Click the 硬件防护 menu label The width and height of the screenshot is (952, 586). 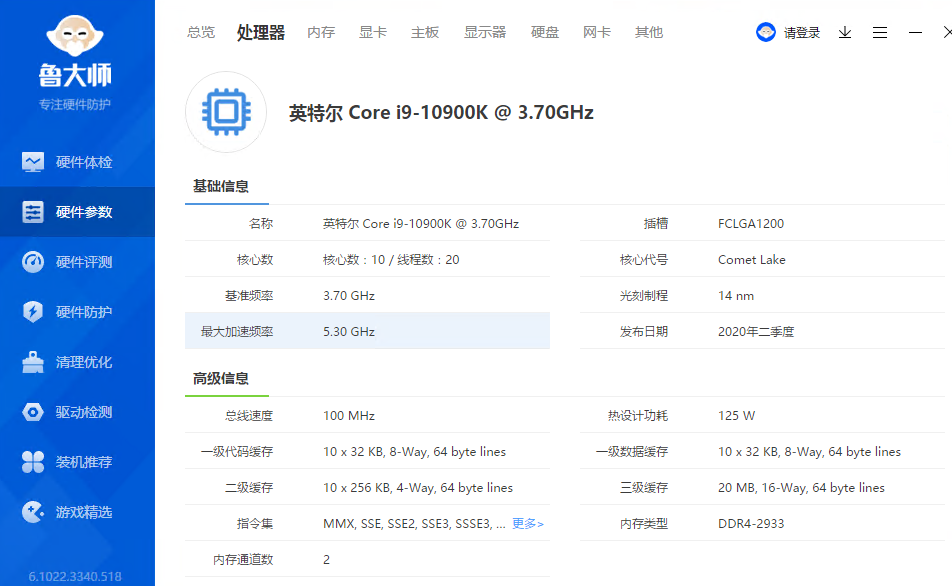point(84,312)
